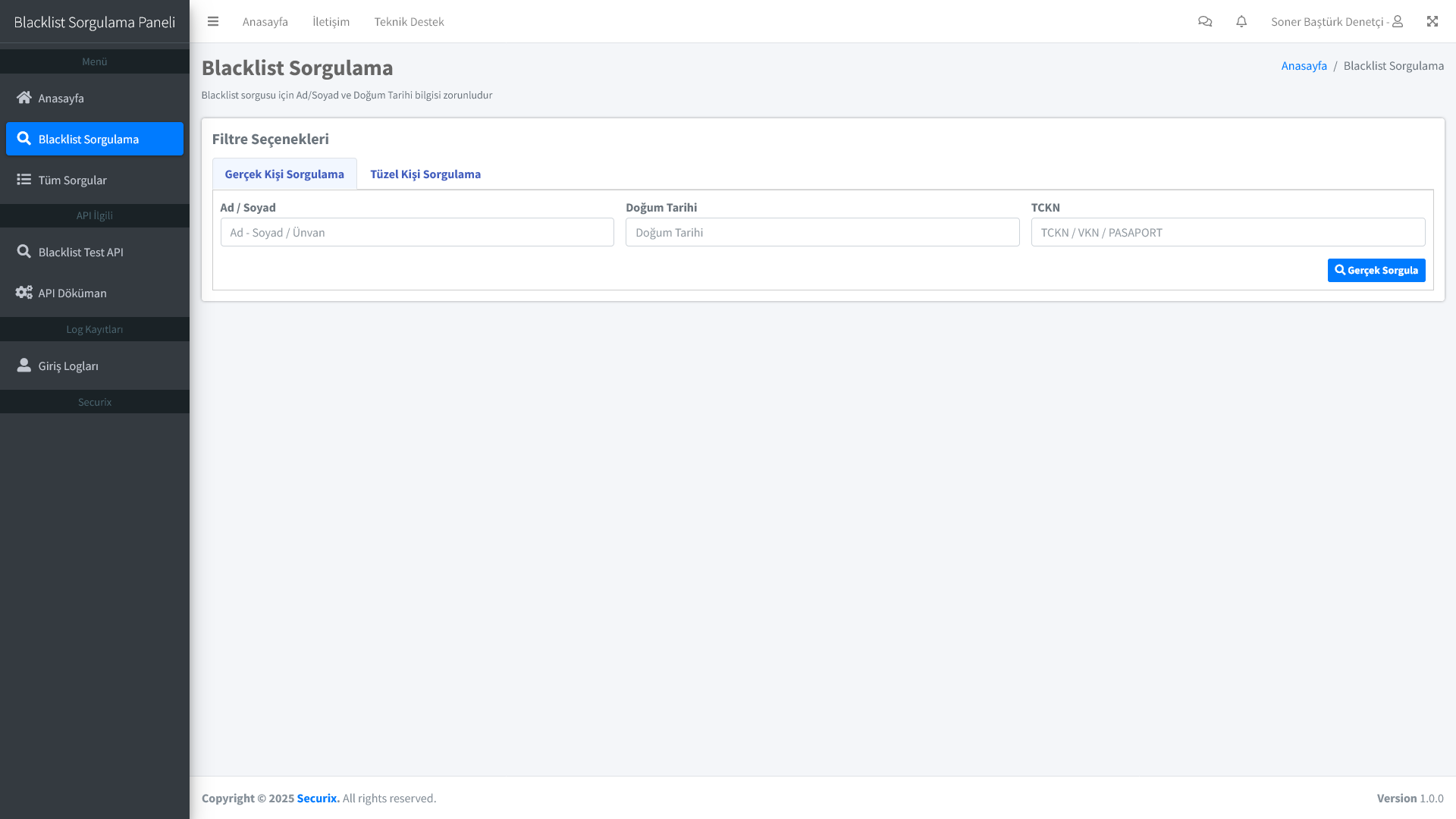Open Anasayfa in the top navigation bar
1456x819 pixels.
click(x=265, y=21)
